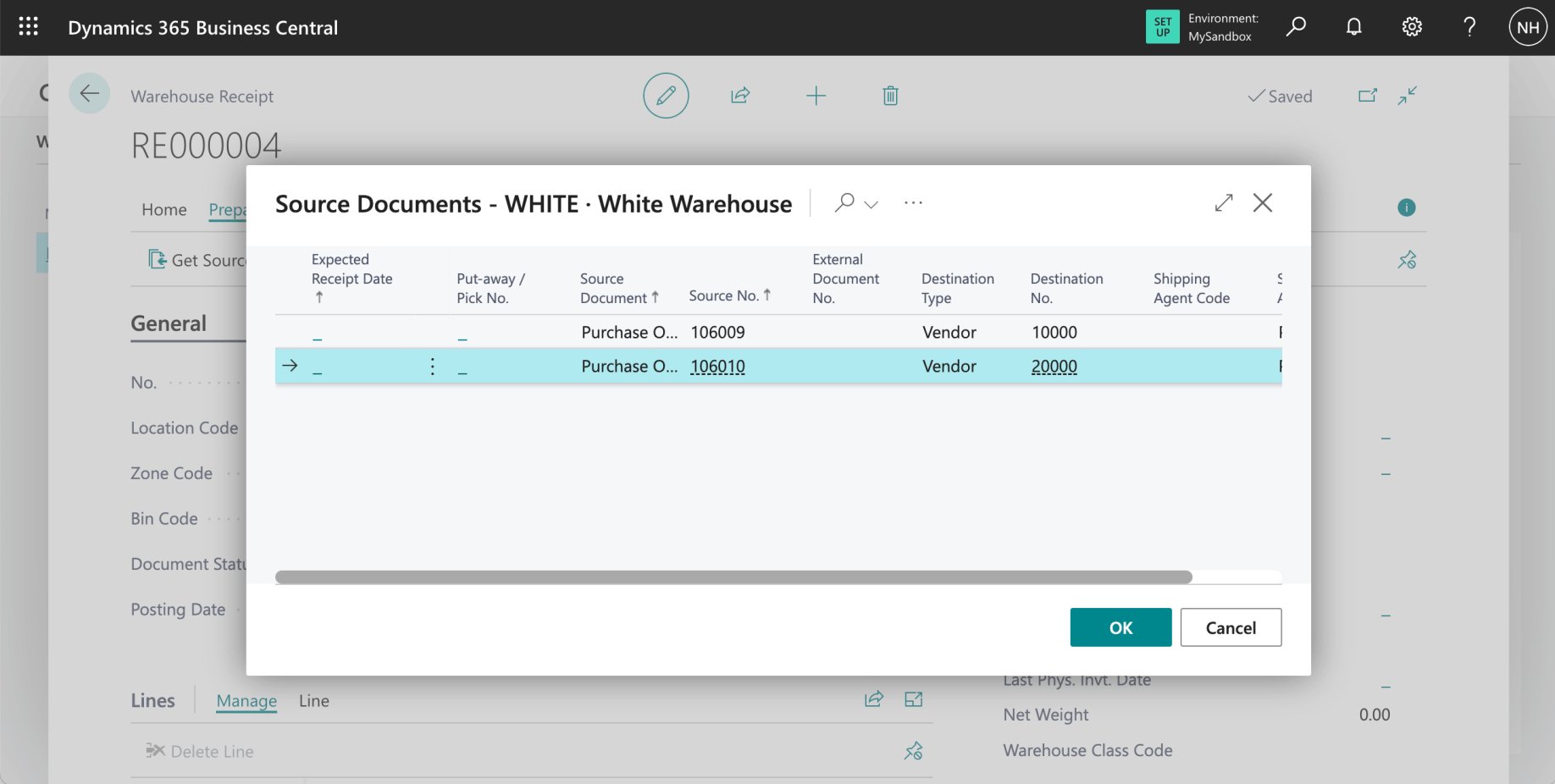The height and width of the screenshot is (784, 1555).
Task: Sort by the Source No. column header
Action: click(729, 295)
